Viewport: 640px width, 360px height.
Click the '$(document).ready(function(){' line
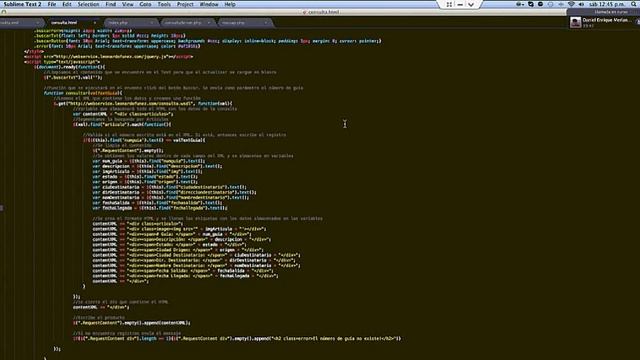pos(69,67)
